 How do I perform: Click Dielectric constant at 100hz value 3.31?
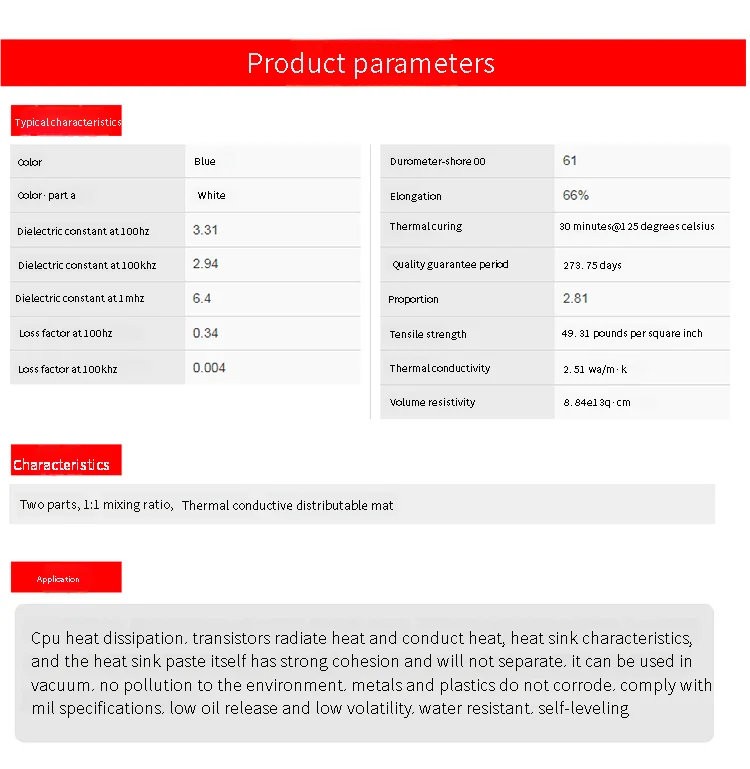pos(206,230)
